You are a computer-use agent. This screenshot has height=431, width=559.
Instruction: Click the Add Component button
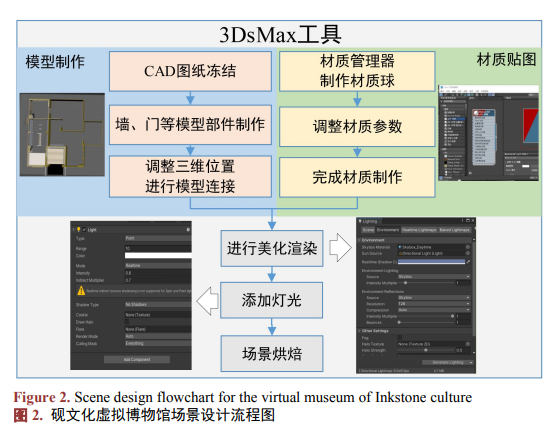point(137,359)
